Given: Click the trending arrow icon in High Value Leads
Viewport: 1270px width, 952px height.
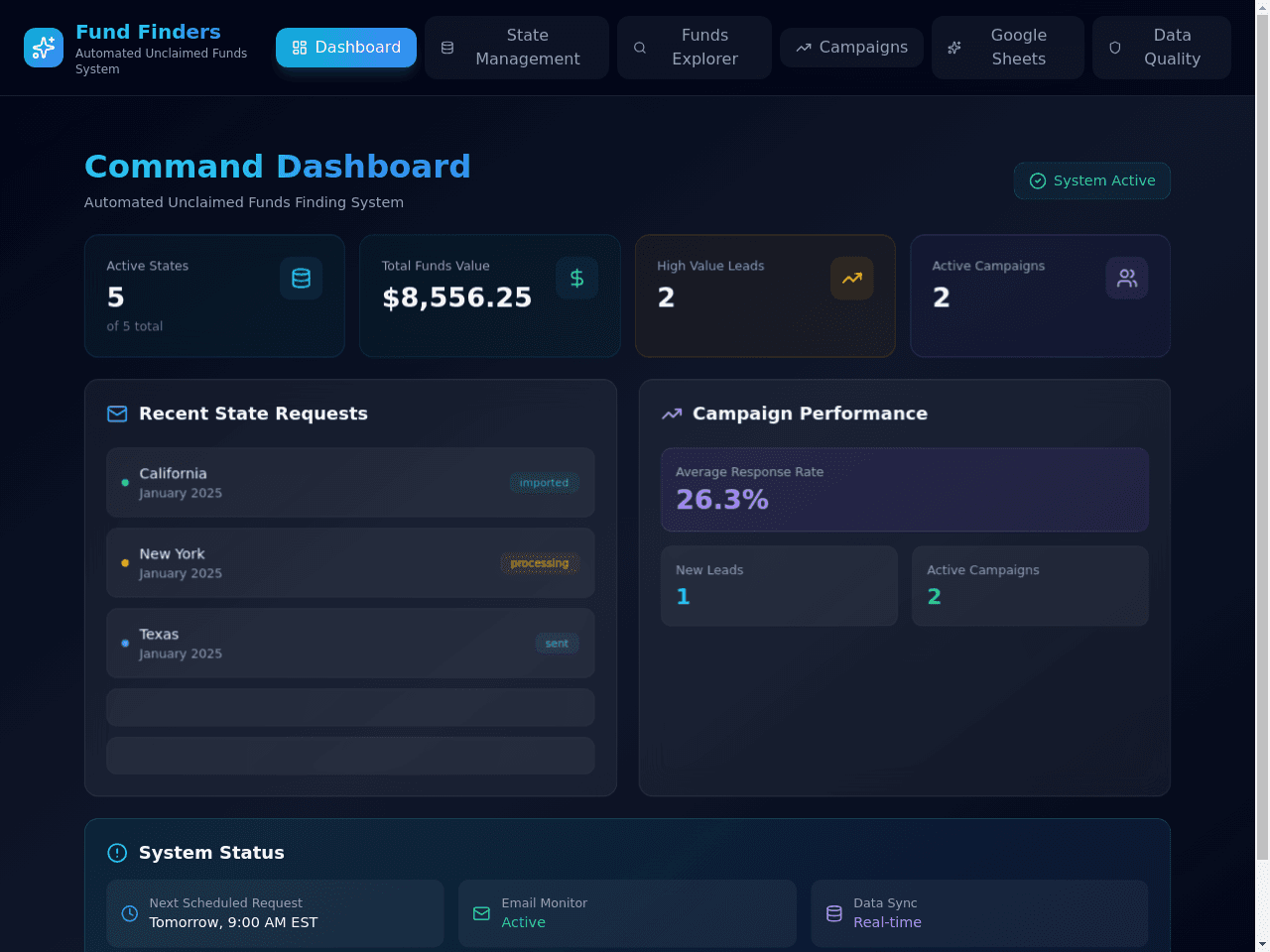Looking at the screenshot, I should [x=852, y=279].
